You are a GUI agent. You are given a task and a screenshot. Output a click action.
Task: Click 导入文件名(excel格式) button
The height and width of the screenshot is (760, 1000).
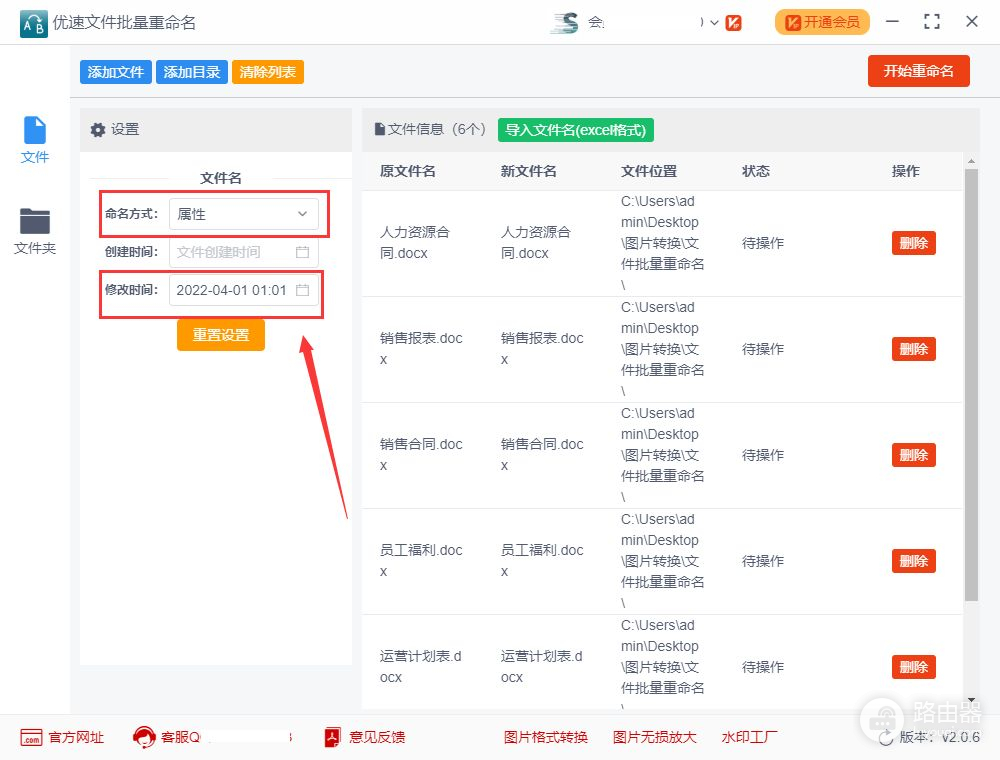pos(576,129)
